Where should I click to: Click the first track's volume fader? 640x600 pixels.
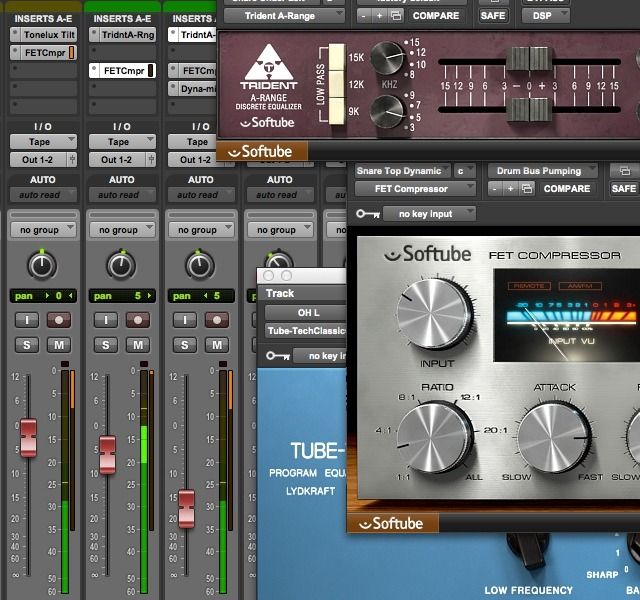(x=28, y=438)
